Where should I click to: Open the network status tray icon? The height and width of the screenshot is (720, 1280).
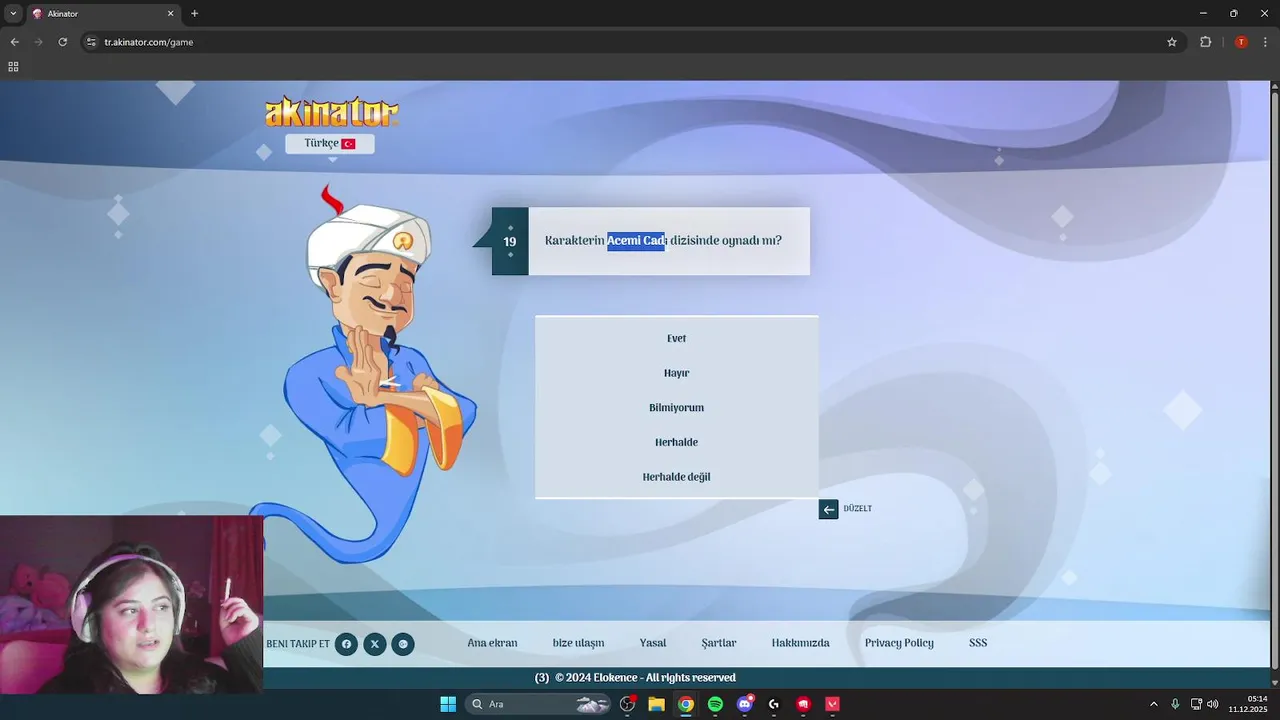click(1196, 704)
